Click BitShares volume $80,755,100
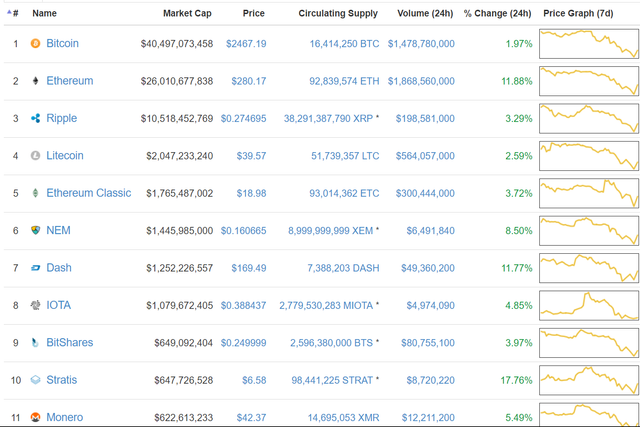Image resolution: width=640 pixels, height=427 pixels. (428, 343)
